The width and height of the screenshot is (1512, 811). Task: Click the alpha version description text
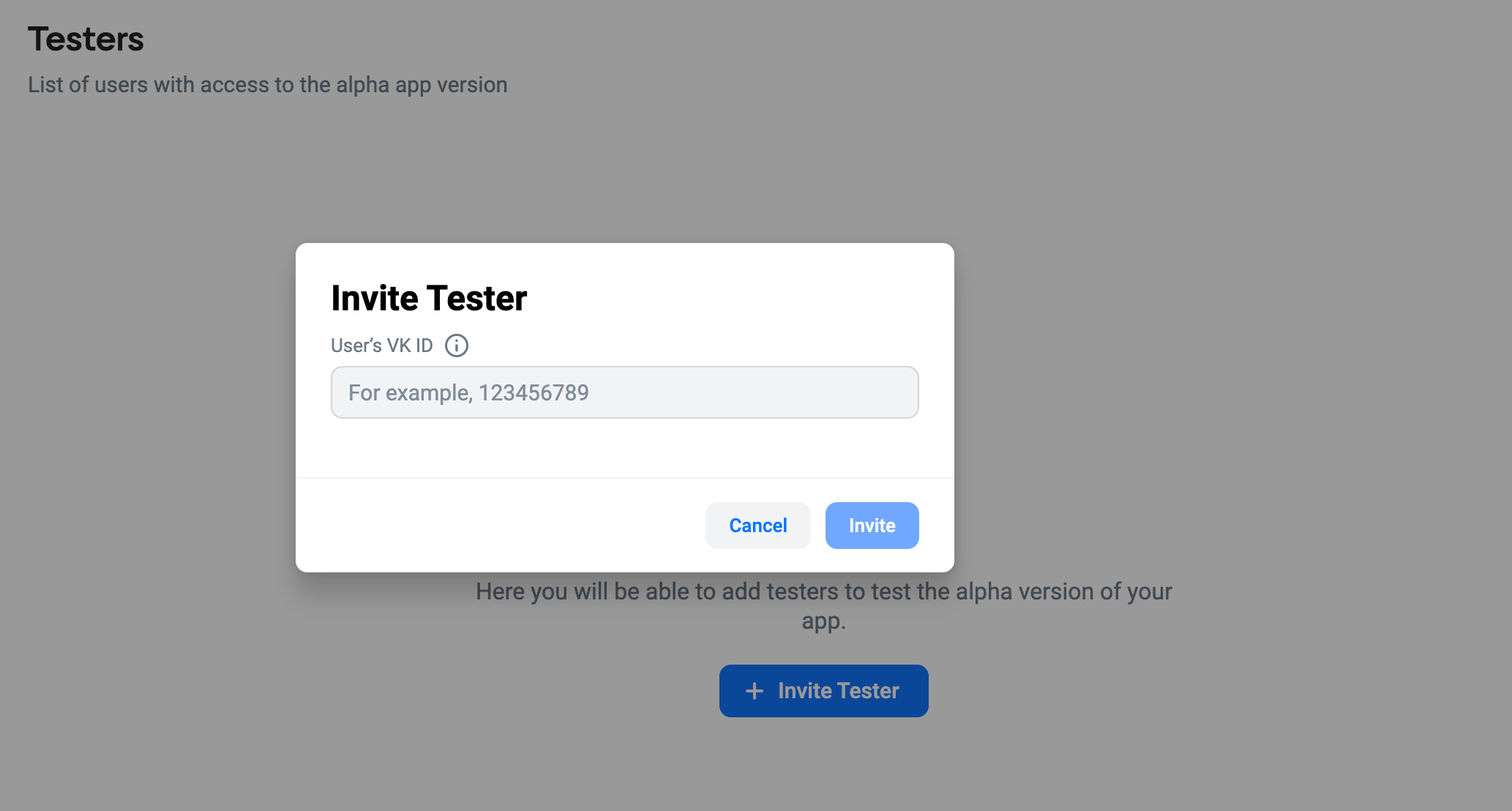824,606
